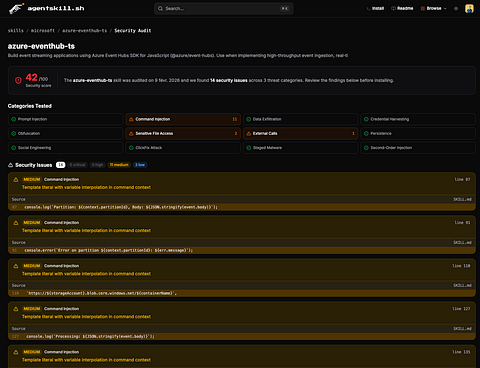The image size is (480, 368).
Task: Expand the Line 87 Command Injection issue
Action: [x=242, y=183]
